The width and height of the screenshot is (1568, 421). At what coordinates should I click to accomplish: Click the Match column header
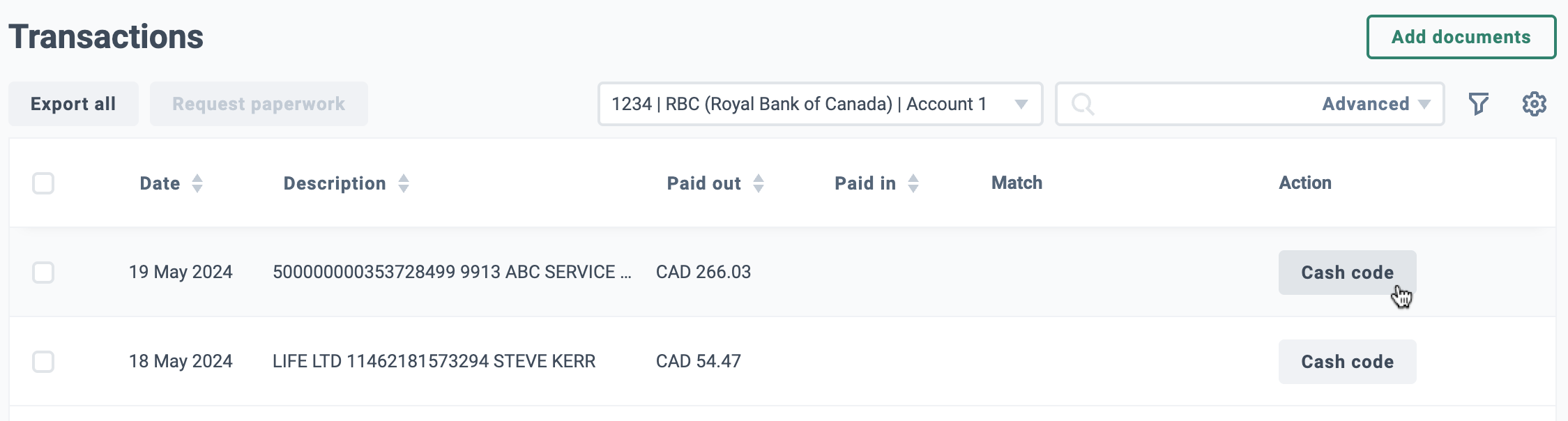[x=1017, y=183]
